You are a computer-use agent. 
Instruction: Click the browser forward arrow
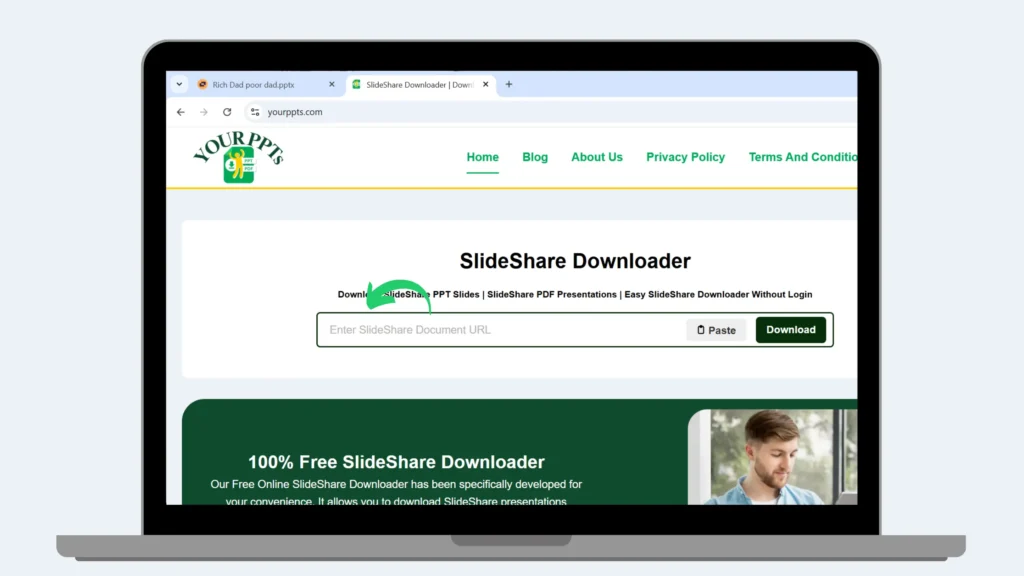click(x=204, y=112)
